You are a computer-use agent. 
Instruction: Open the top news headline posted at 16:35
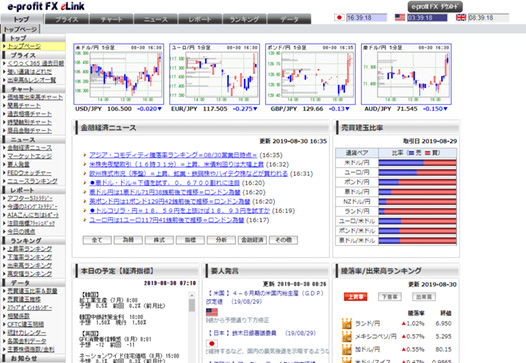click(x=173, y=155)
